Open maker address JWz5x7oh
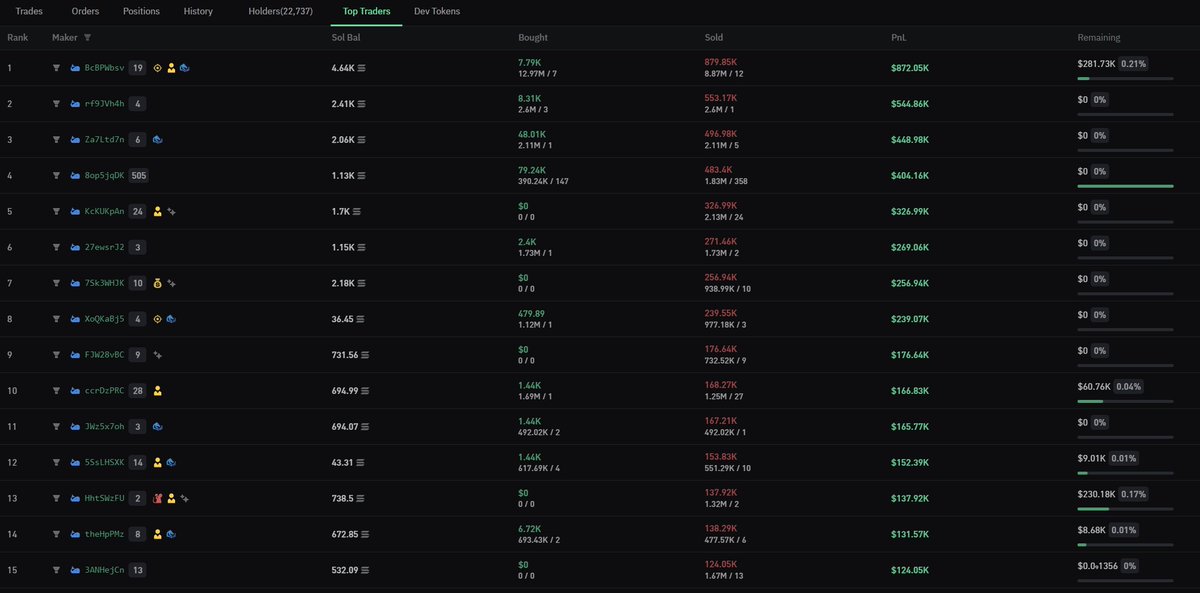Image resolution: width=1200 pixels, height=593 pixels. [105, 427]
